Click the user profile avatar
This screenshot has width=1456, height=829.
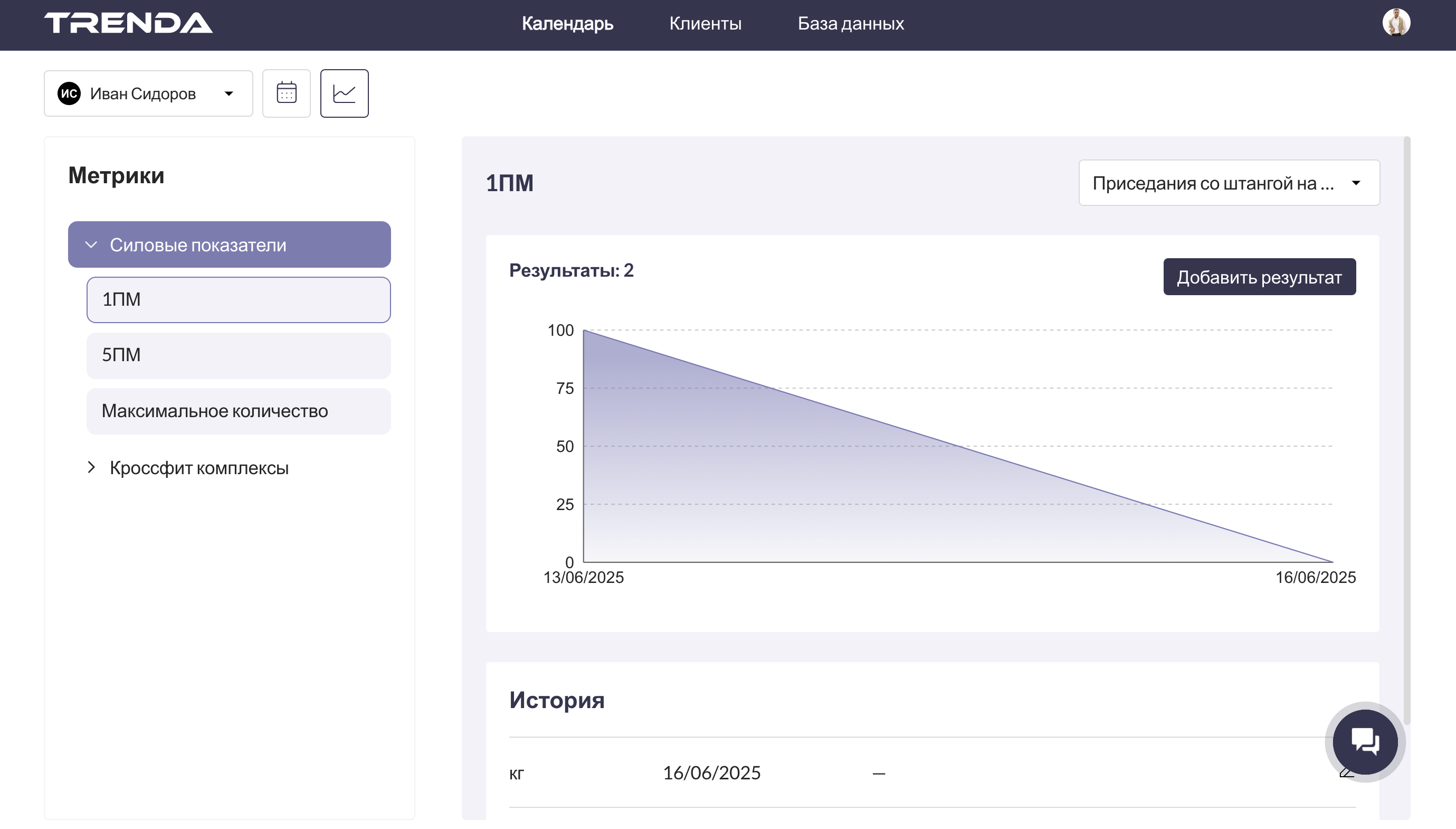tap(1396, 23)
